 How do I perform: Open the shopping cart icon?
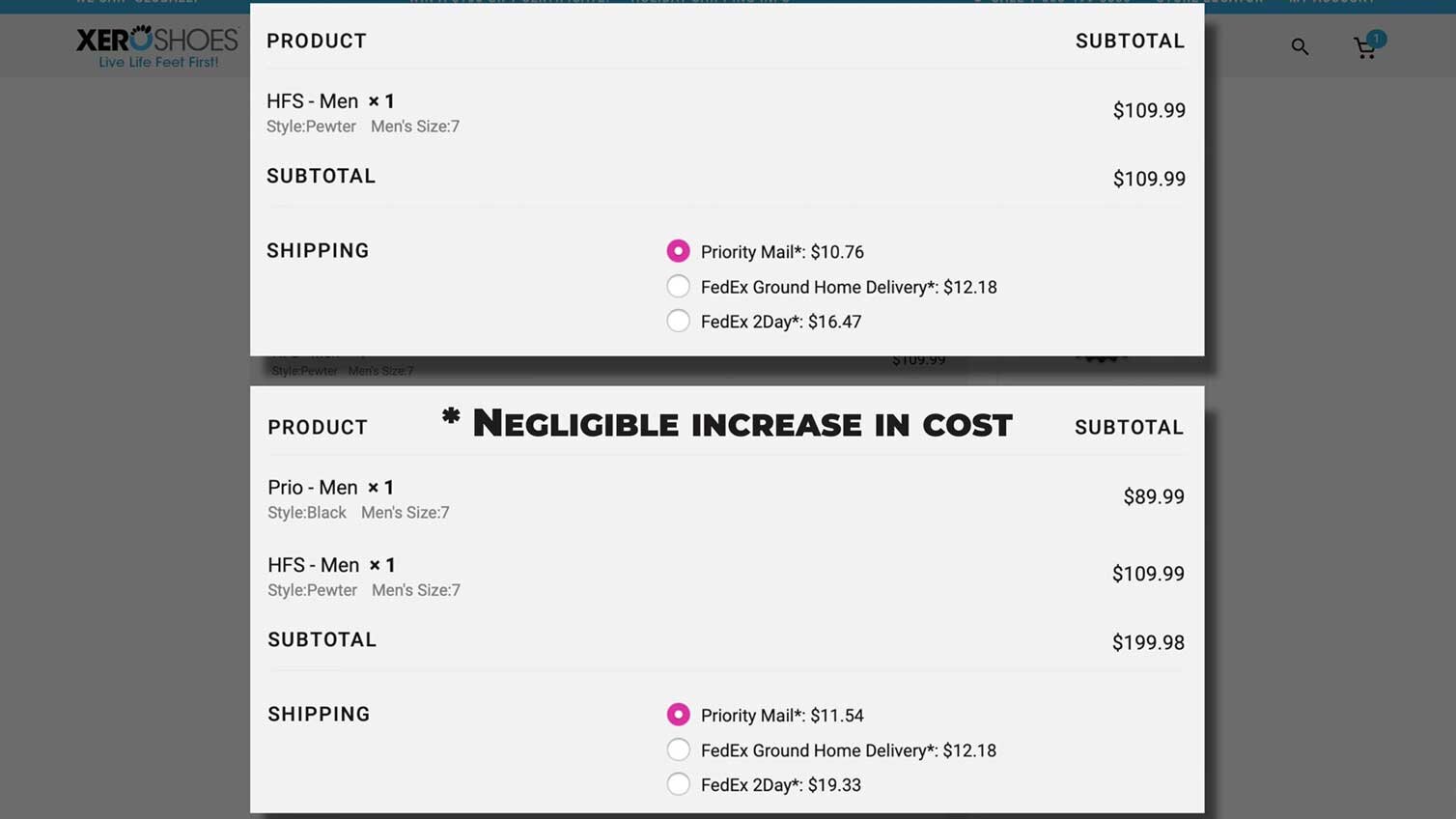click(x=1364, y=48)
